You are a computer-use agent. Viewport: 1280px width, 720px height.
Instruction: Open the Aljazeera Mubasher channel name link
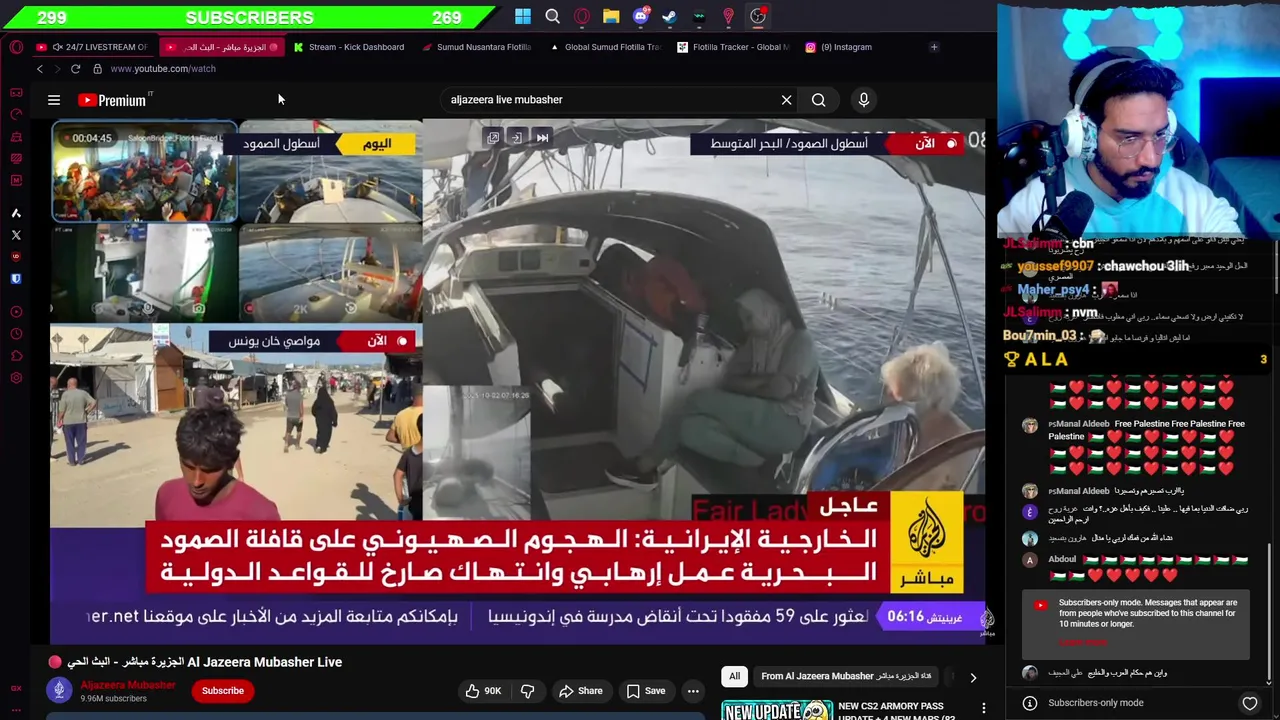[128, 685]
